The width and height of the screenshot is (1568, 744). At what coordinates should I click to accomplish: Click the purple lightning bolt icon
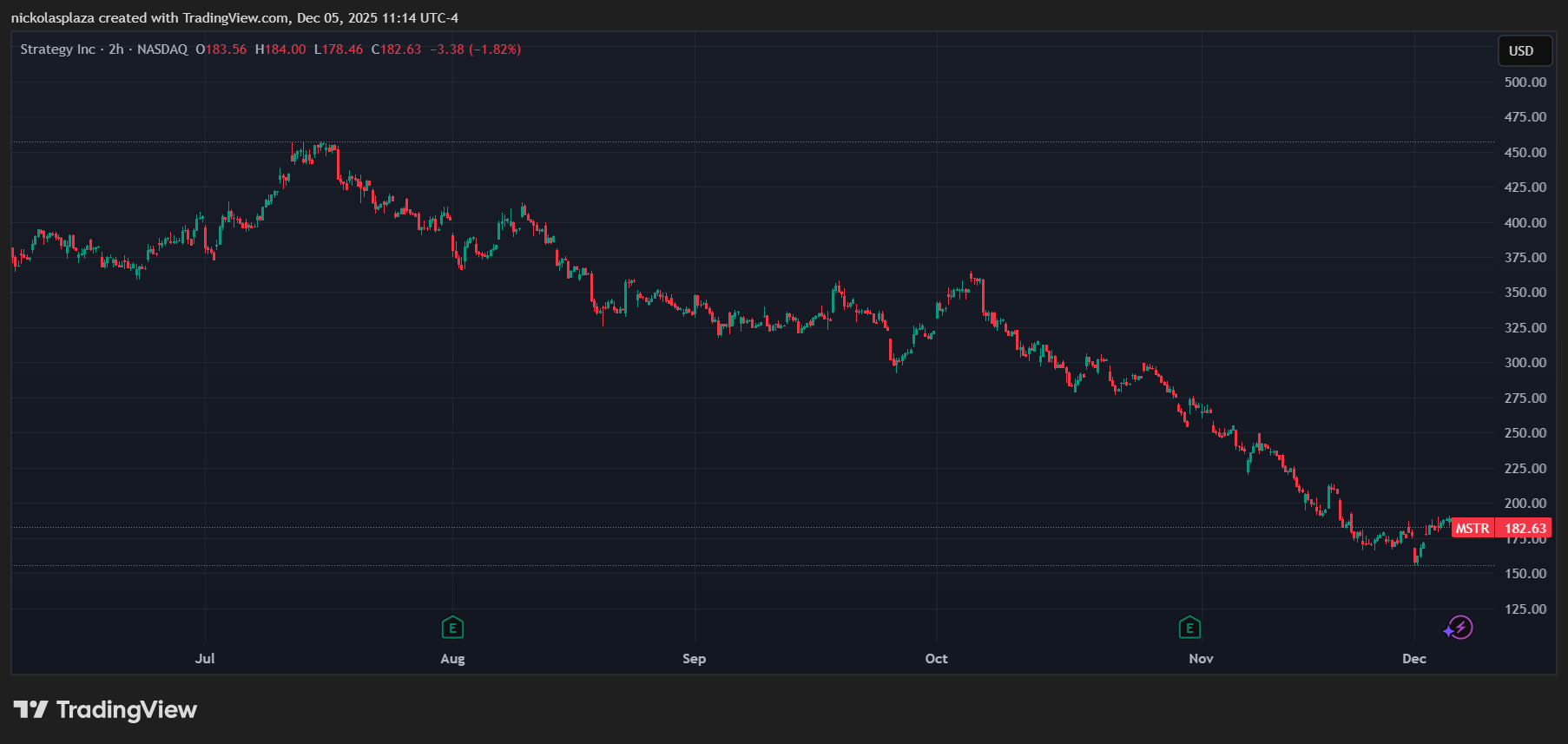pos(1460,627)
